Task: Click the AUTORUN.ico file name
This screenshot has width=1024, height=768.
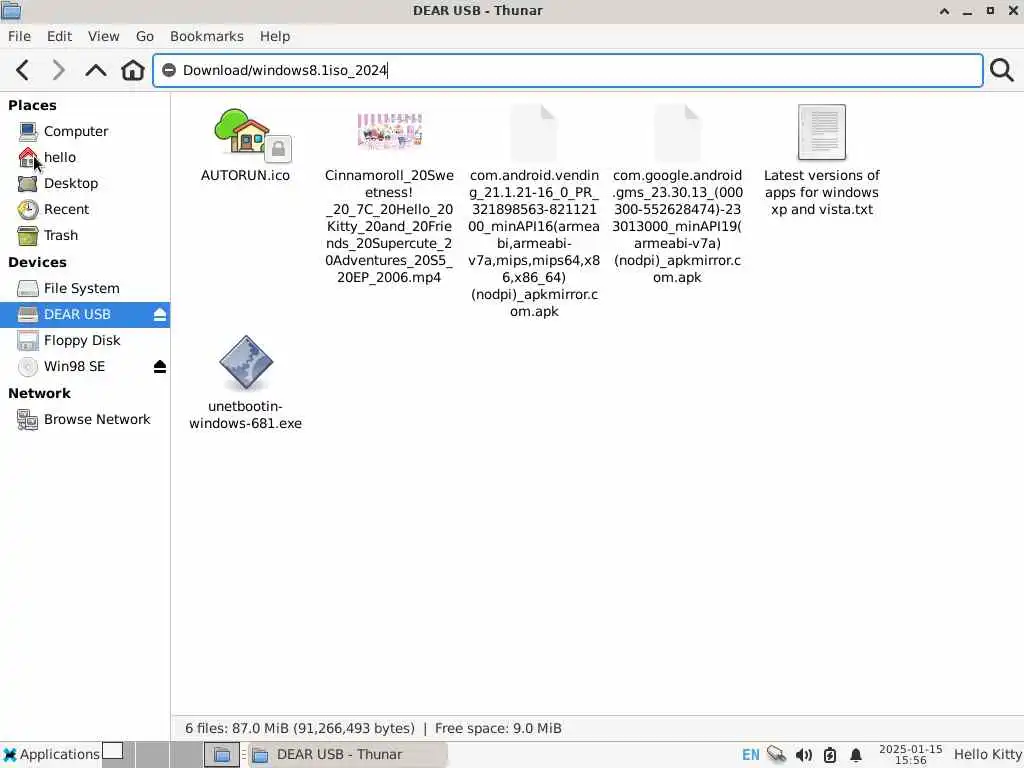Action: point(246,176)
